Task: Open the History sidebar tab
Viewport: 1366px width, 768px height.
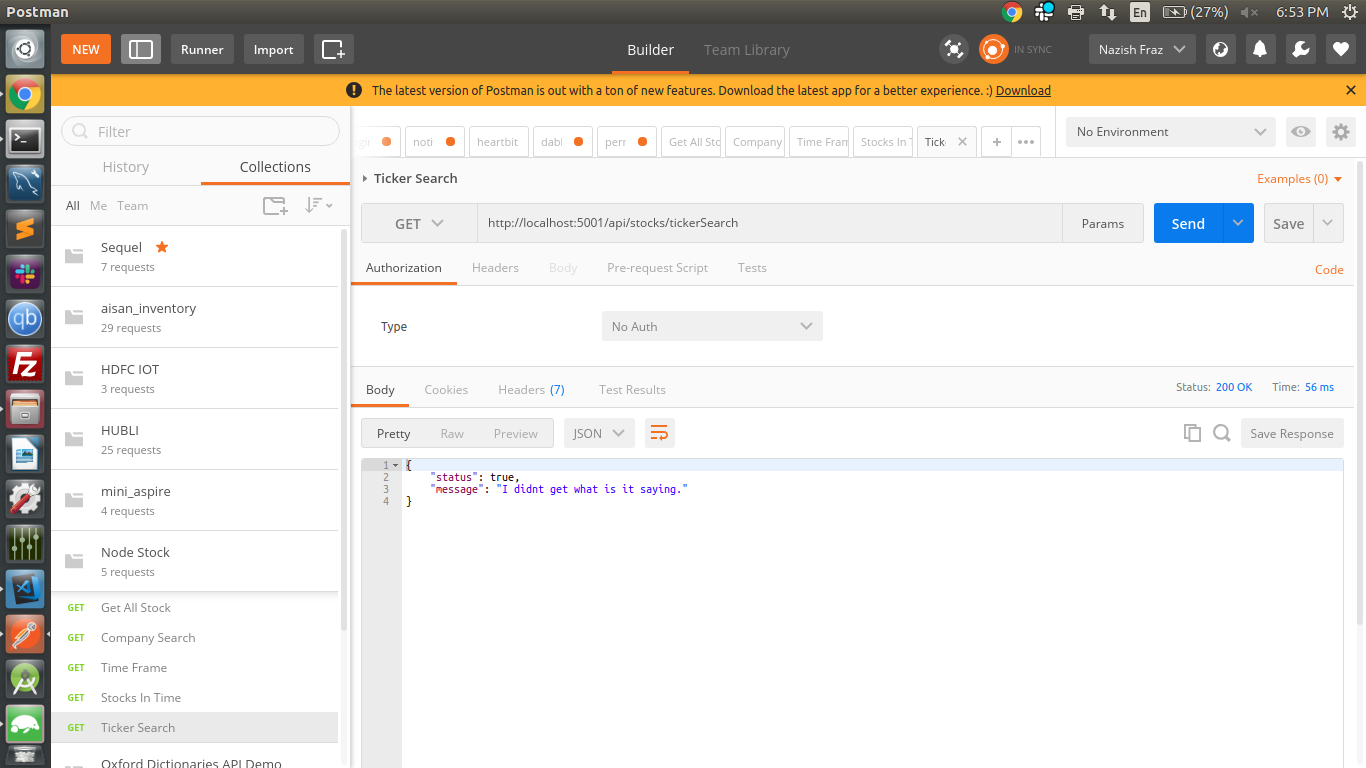Action: click(x=126, y=167)
